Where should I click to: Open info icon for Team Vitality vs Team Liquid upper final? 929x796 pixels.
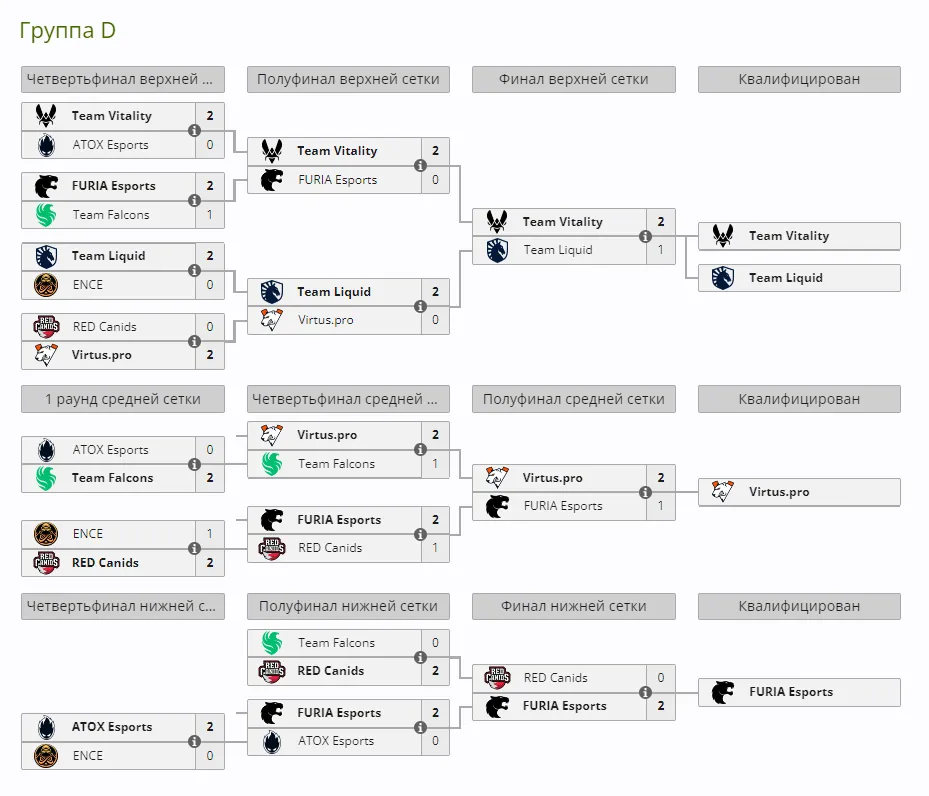click(645, 236)
